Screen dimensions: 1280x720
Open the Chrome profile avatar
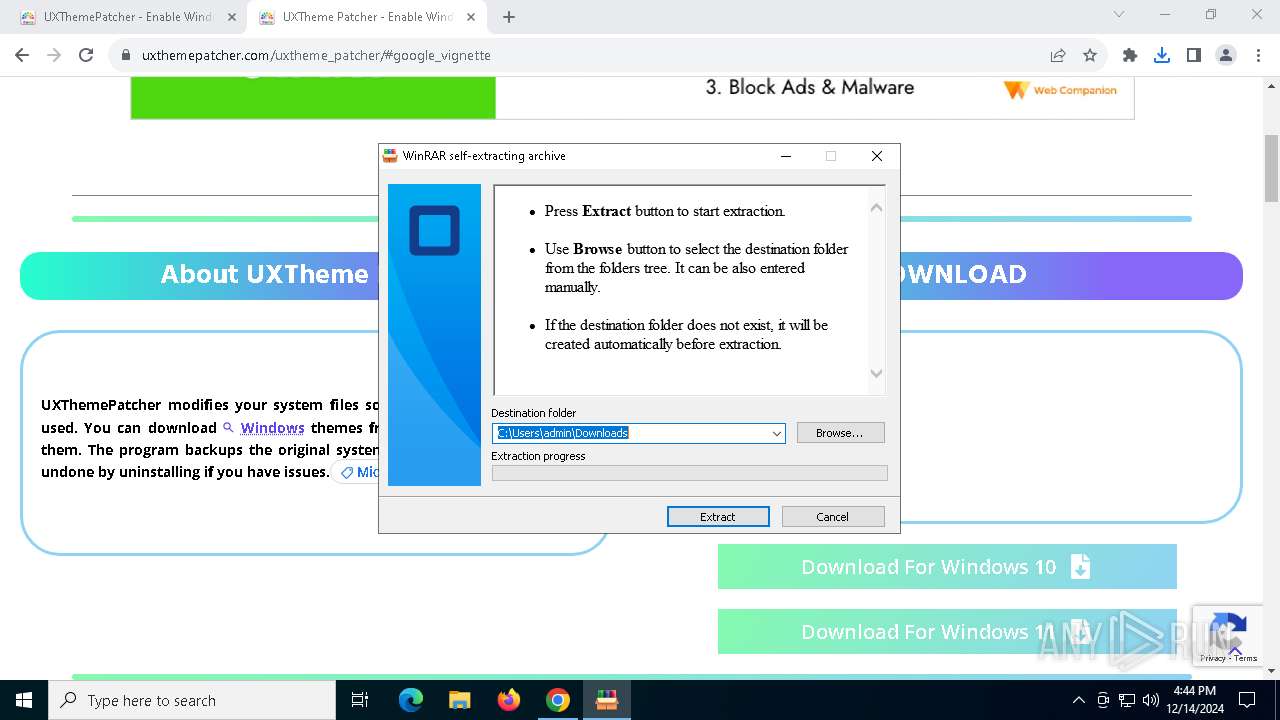(1226, 55)
